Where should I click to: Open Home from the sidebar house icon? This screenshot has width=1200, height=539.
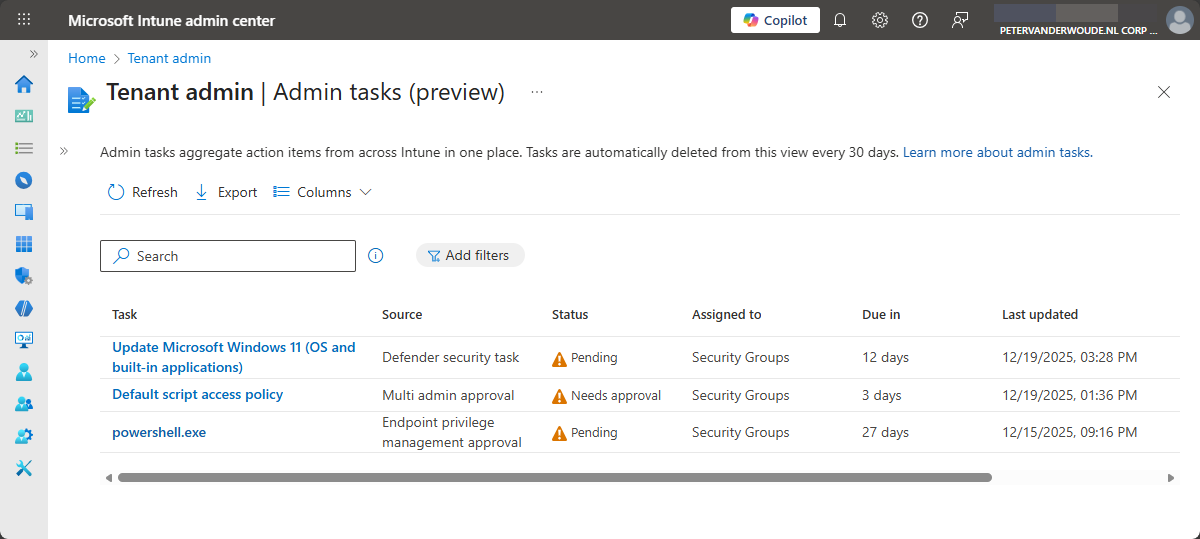pos(24,84)
